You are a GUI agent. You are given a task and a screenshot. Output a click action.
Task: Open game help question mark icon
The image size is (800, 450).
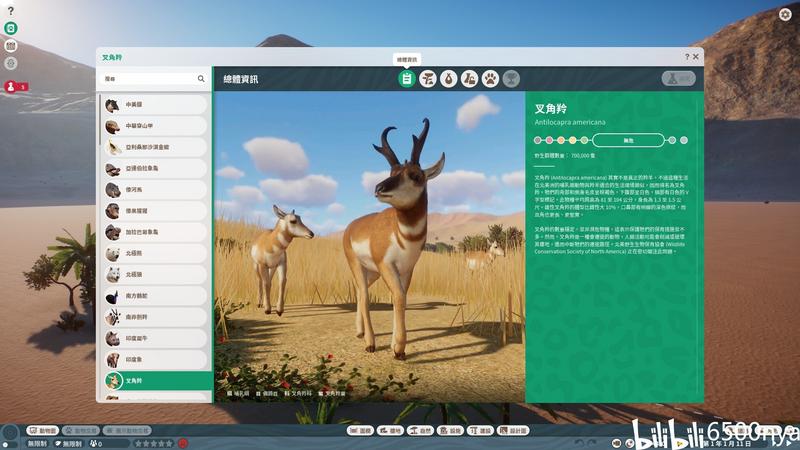coord(11,11)
